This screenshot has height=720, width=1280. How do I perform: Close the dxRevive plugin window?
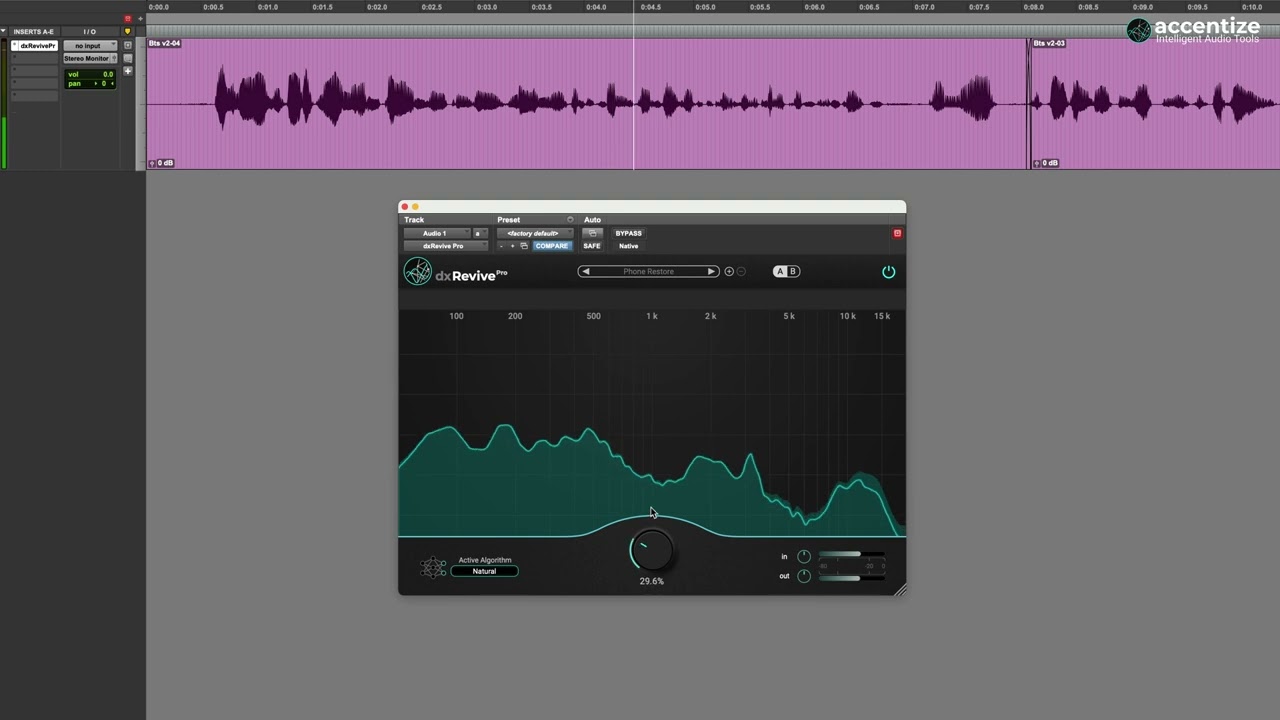coord(405,207)
